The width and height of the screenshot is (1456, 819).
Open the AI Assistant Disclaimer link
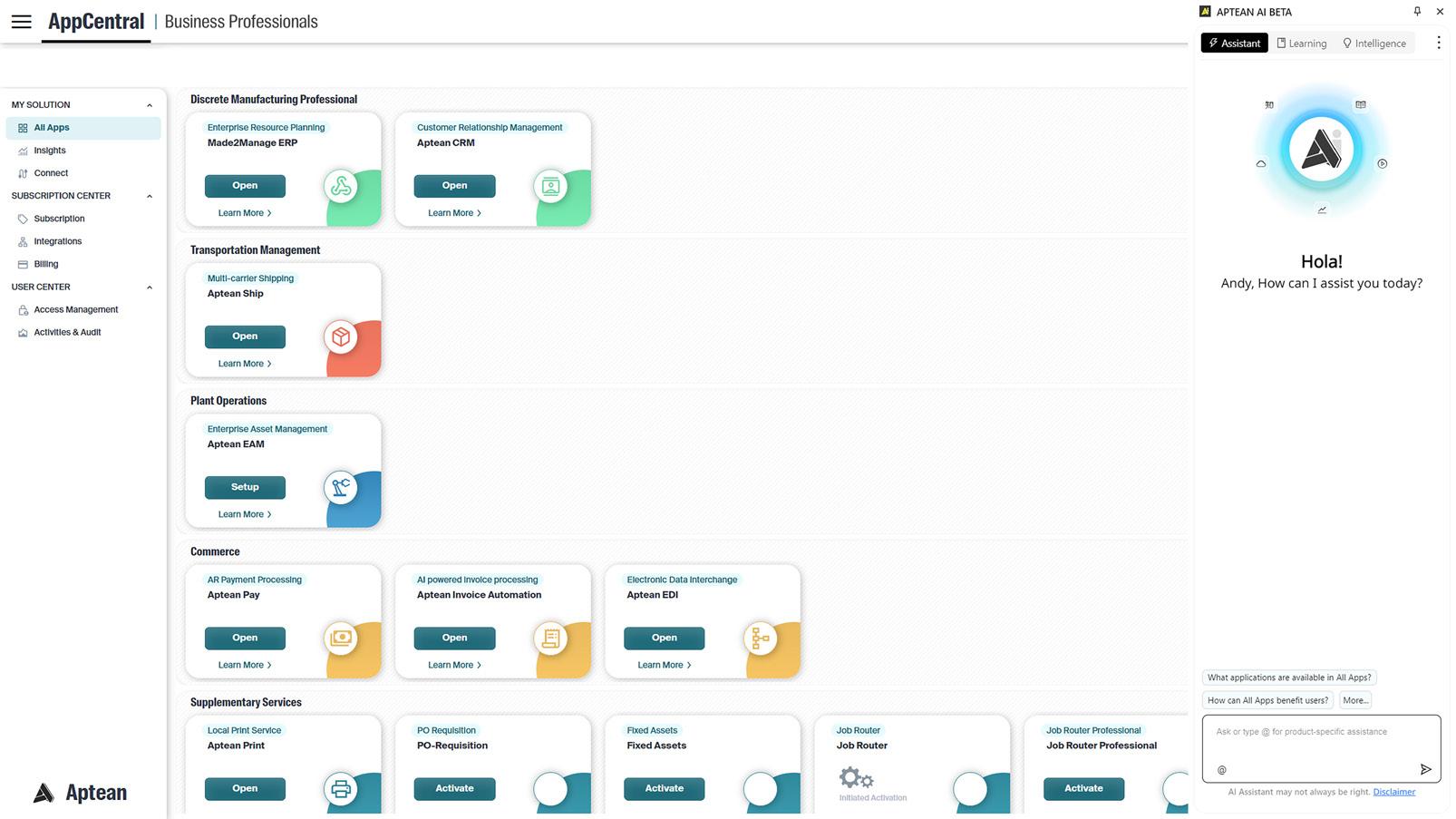(1393, 792)
